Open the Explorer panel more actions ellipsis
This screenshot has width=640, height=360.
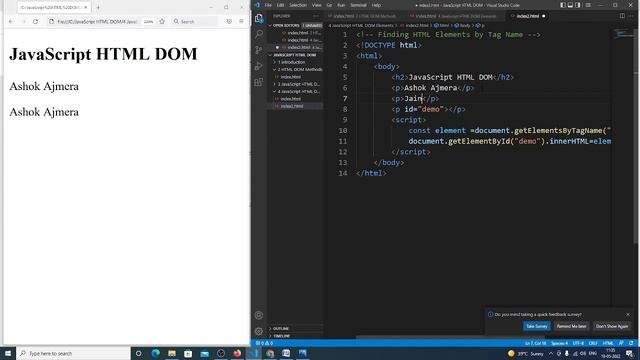[x=316, y=16]
